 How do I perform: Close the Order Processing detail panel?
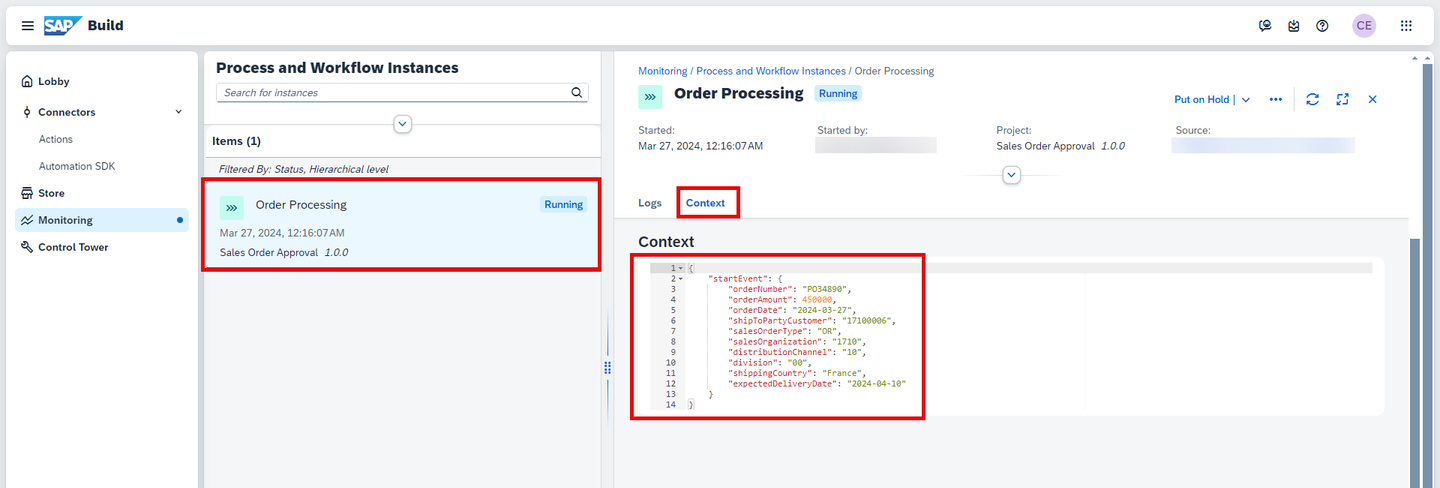point(1373,99)
